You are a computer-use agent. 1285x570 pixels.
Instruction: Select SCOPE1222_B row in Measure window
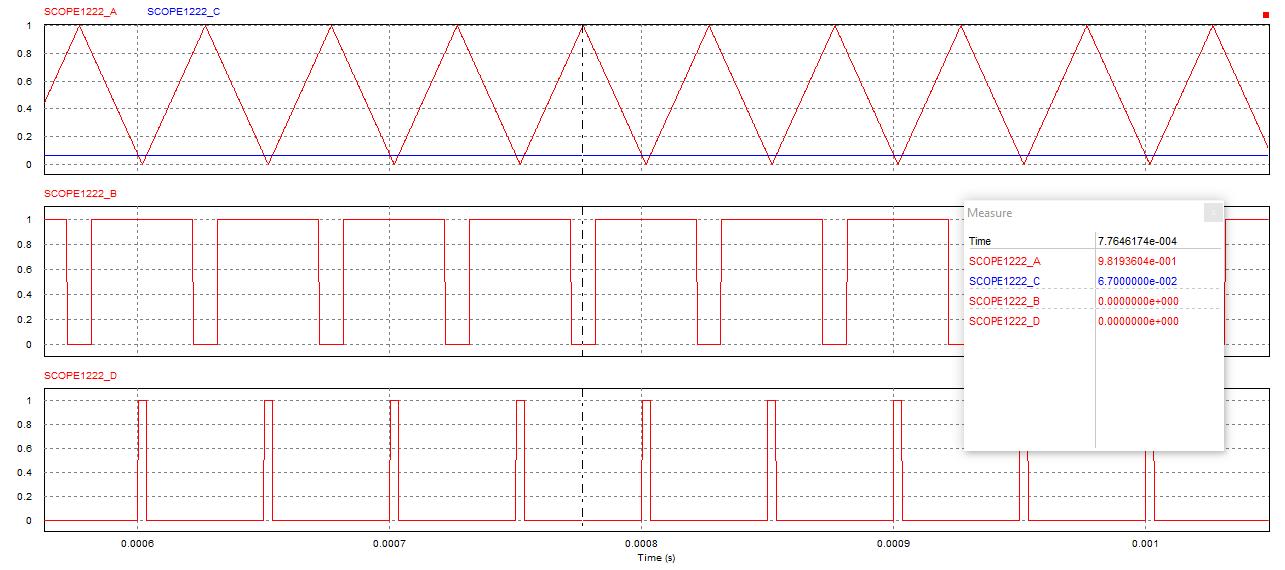click(1093, 301)
